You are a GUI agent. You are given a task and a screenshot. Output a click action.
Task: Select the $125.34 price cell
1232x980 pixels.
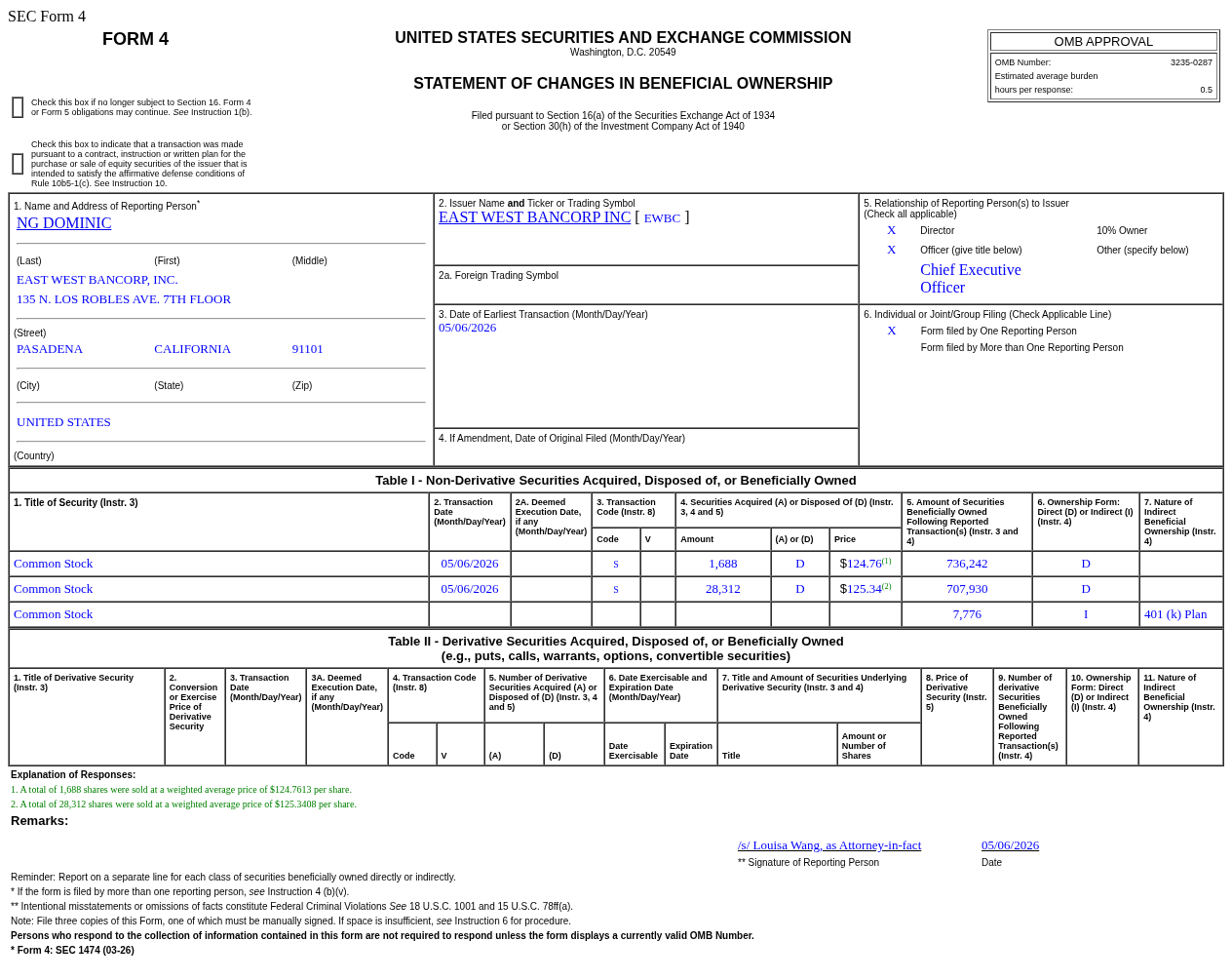point(866,589)
